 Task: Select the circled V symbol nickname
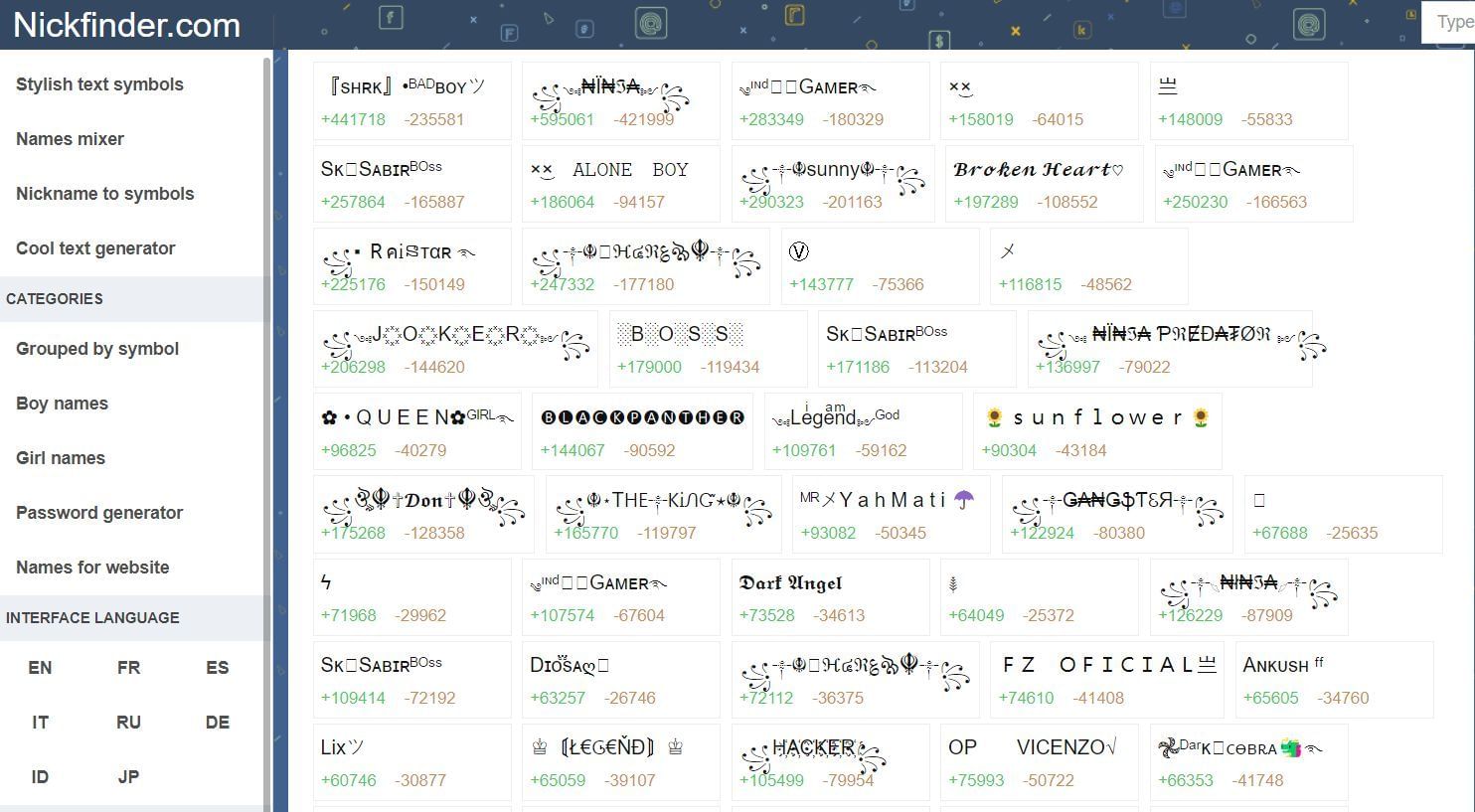798,251
